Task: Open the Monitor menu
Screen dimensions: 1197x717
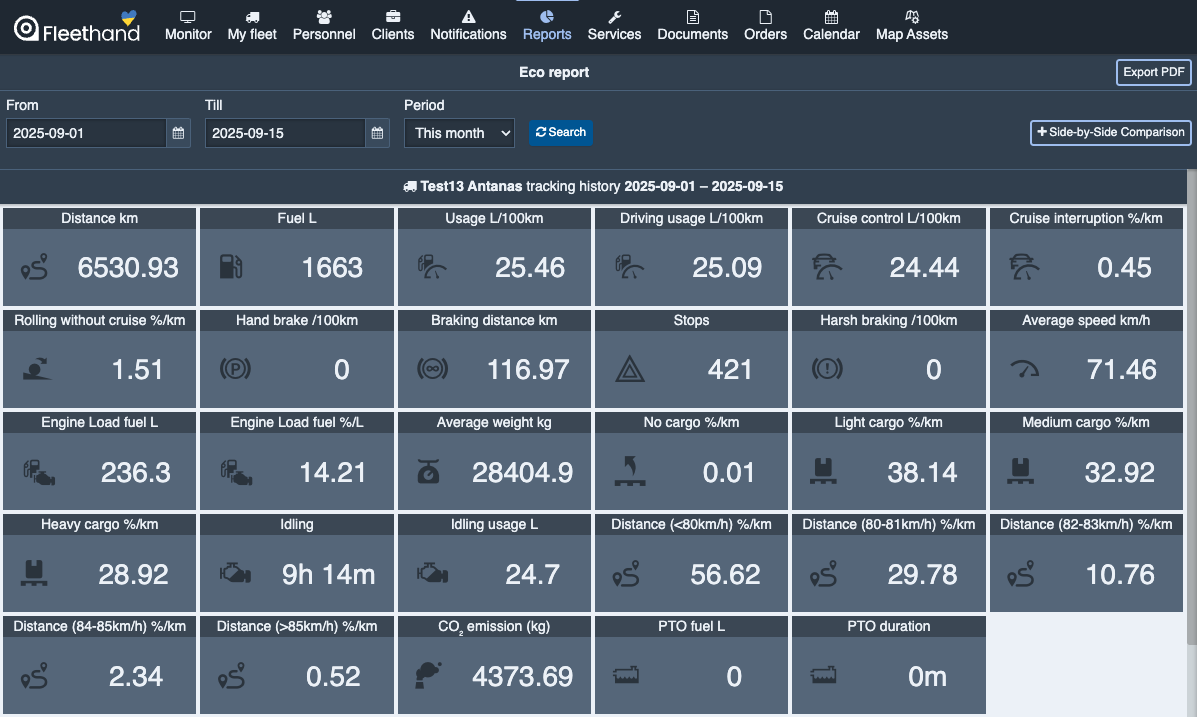Action: (188, 26)
